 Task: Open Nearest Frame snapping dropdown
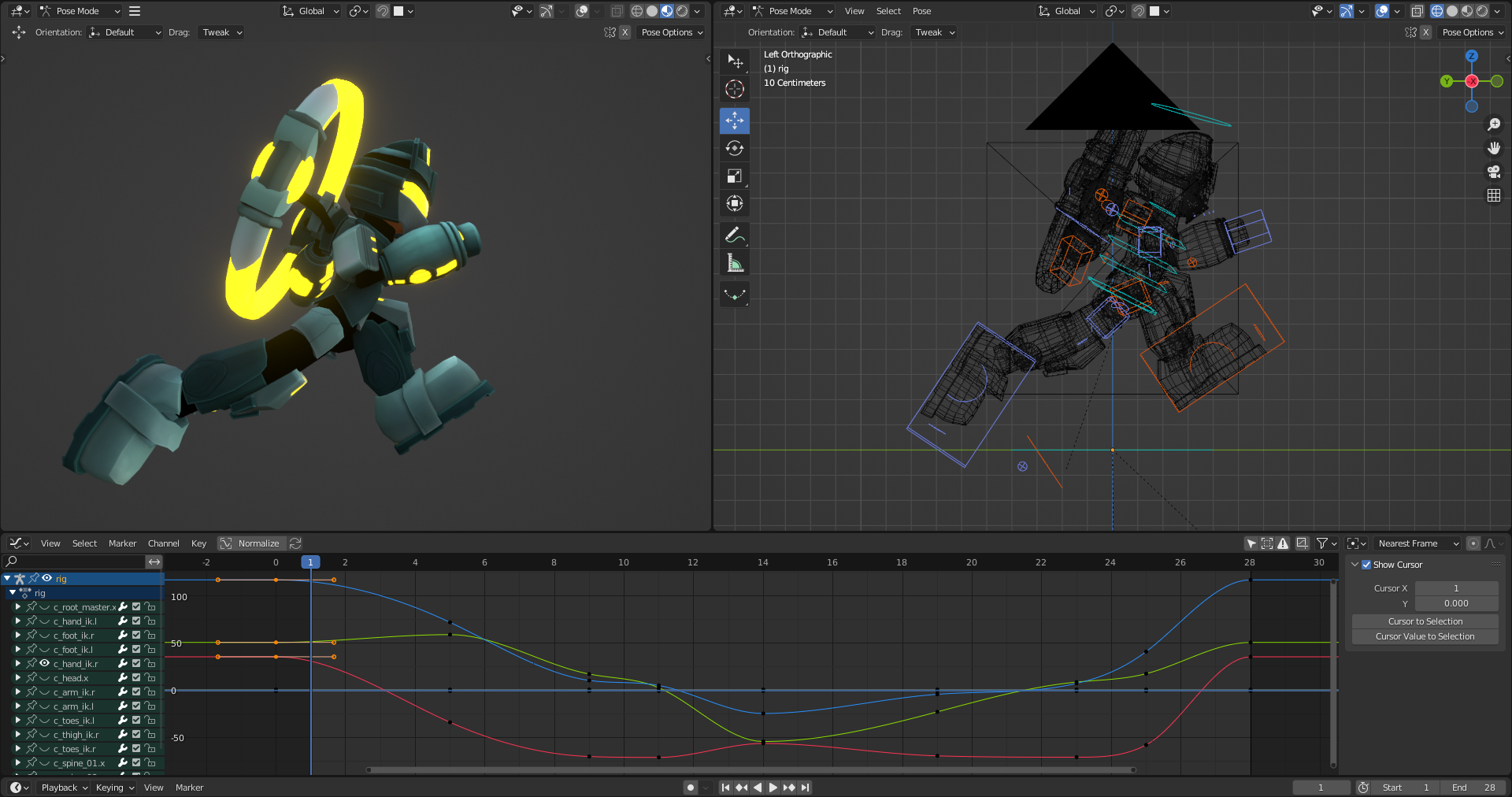[1417, 543]
